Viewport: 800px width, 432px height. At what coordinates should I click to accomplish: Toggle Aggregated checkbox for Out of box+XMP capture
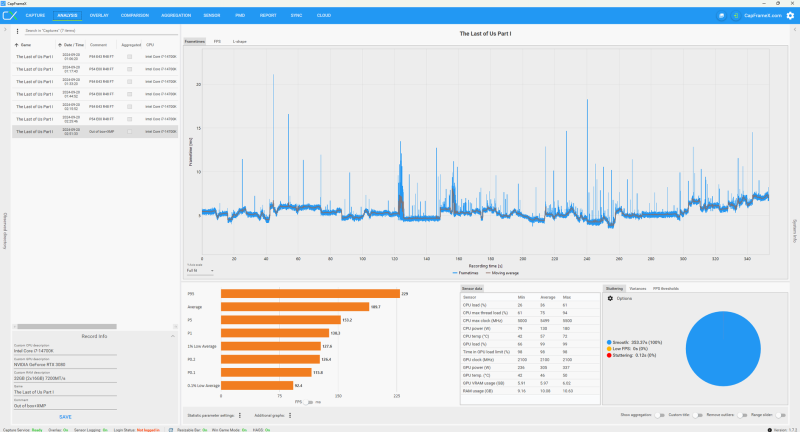[x=130, y=132]
